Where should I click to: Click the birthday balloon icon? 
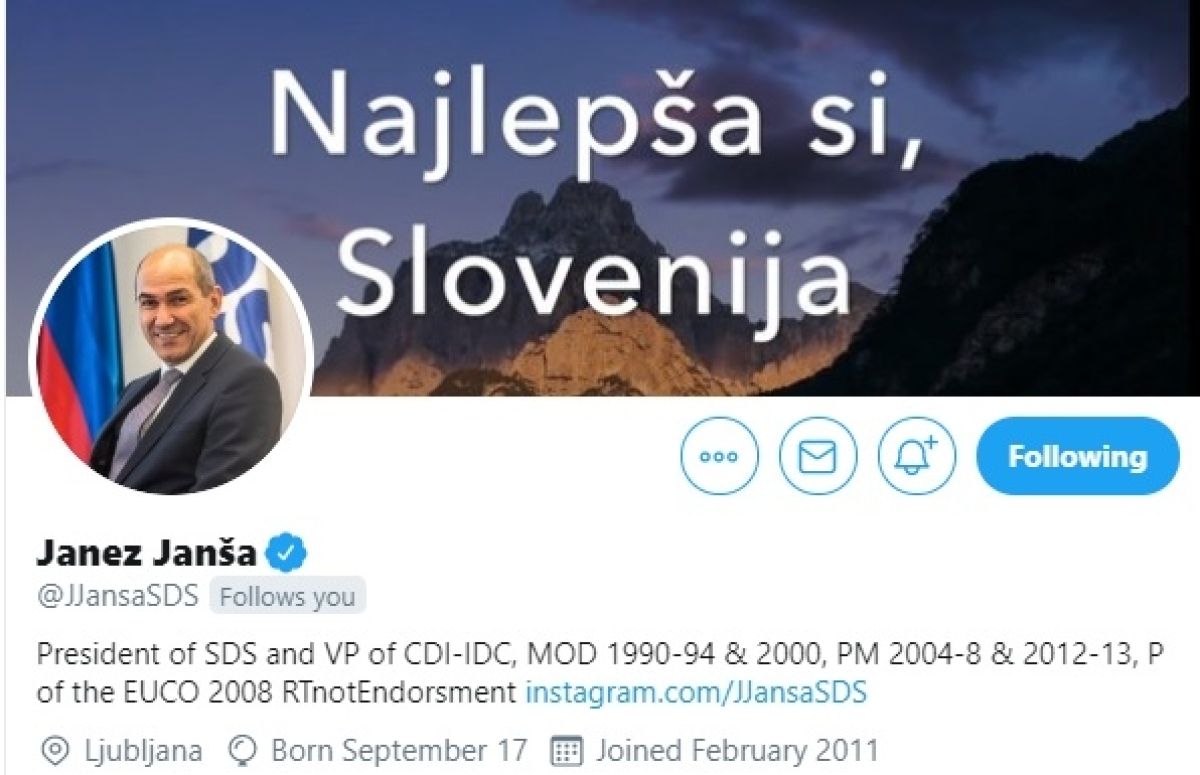pos(244,750)
